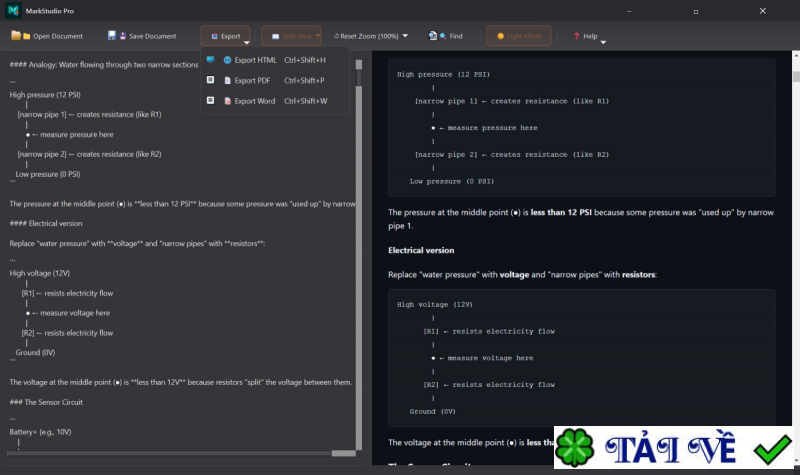Click the MarkStudio Pro logo in title bar

[13, 10]
